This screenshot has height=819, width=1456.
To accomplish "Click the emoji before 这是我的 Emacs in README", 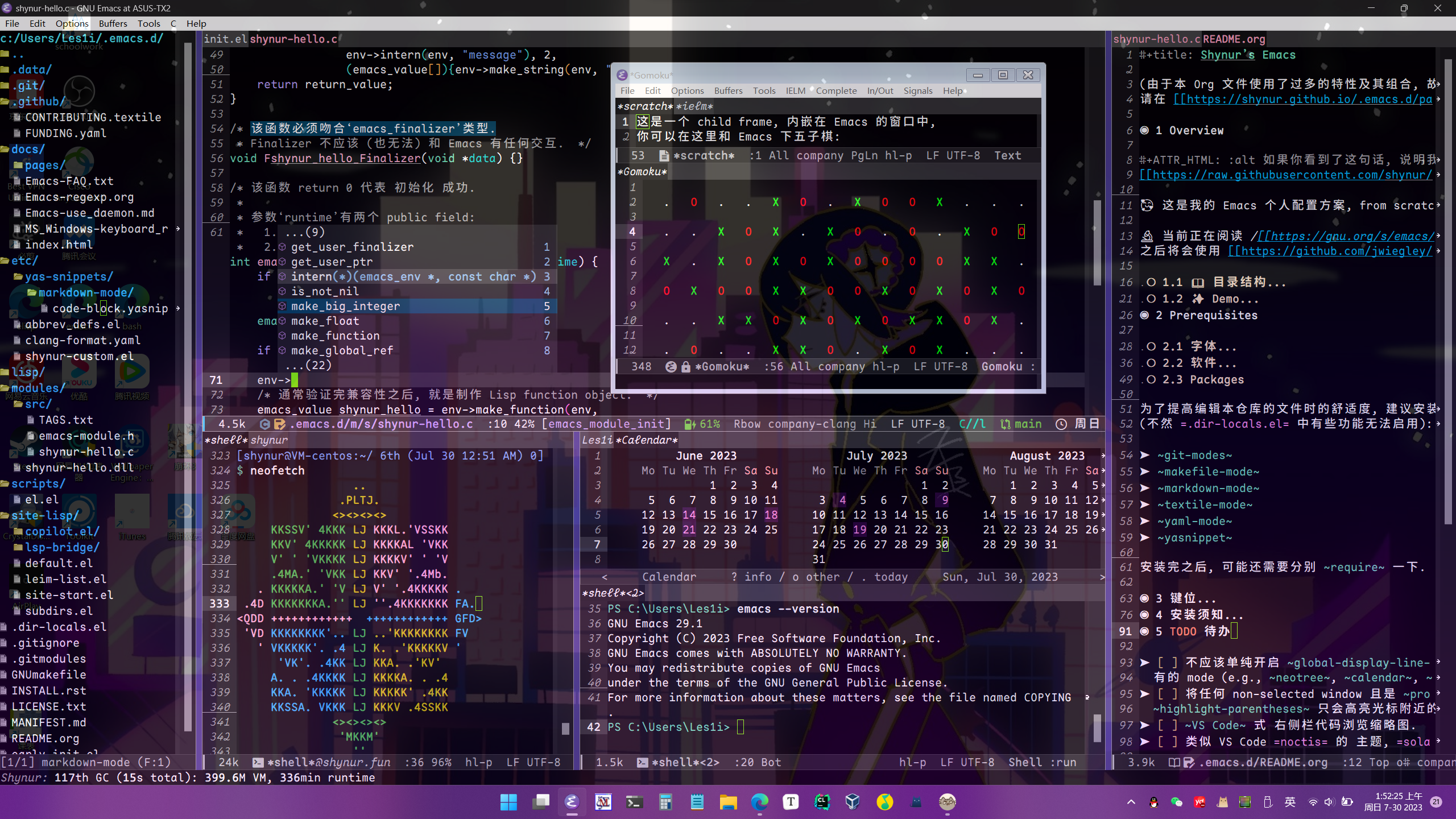I will pos(1147,205).
